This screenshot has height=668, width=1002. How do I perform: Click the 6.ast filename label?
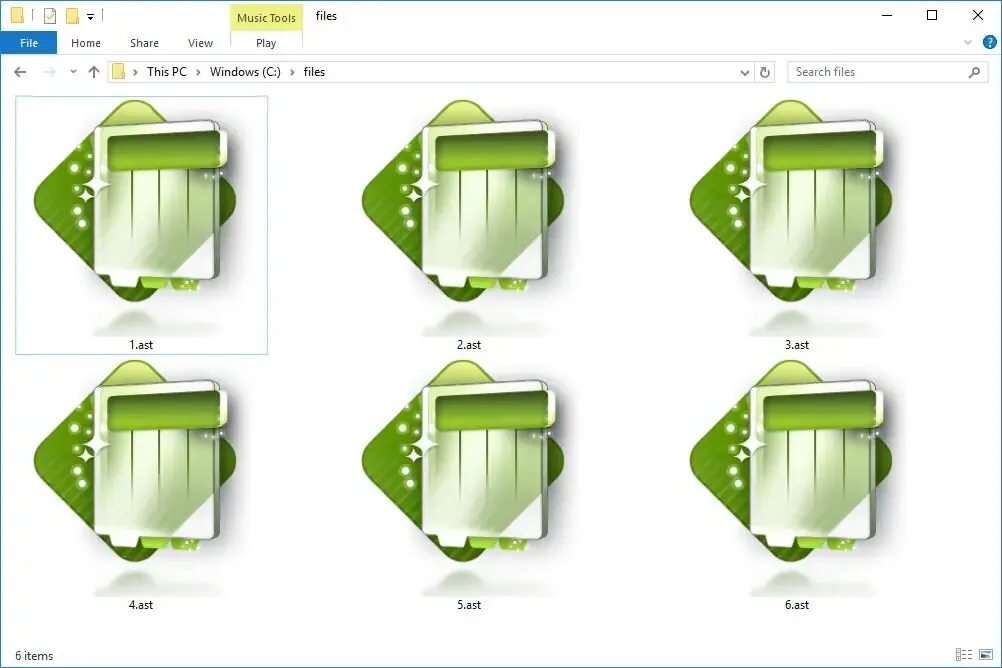797,605
